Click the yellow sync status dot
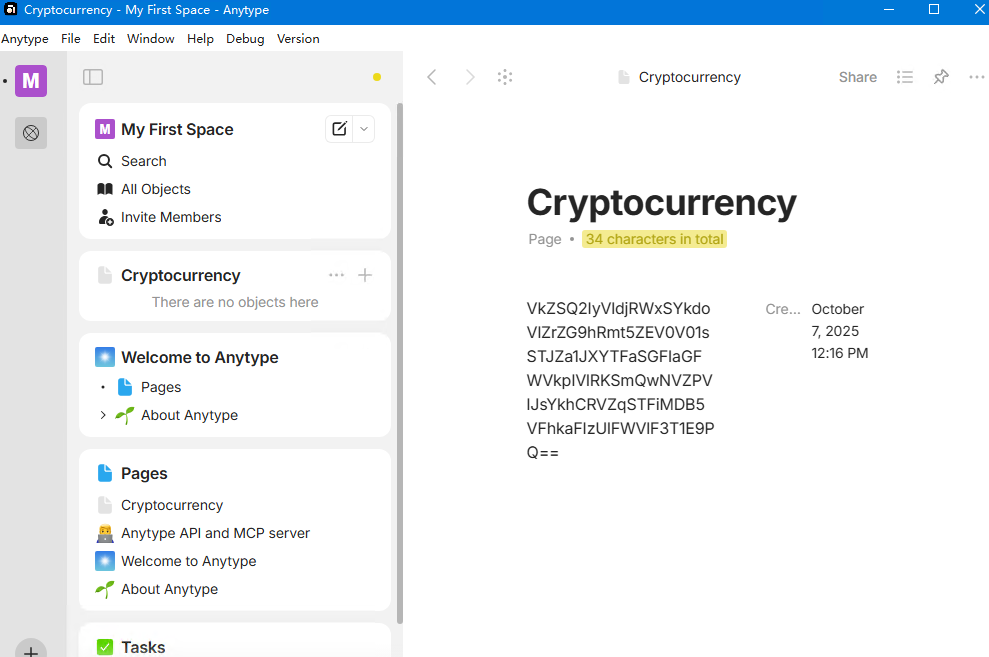 tap(377, 77)
